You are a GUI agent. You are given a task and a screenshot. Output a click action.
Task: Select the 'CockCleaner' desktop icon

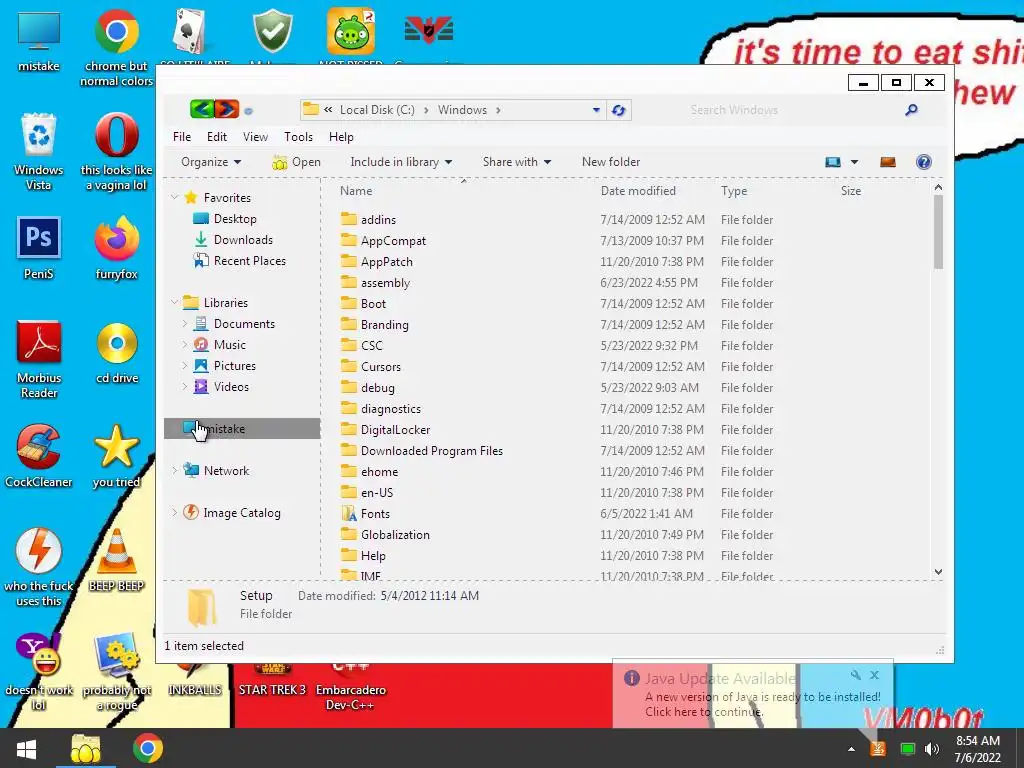39,456
